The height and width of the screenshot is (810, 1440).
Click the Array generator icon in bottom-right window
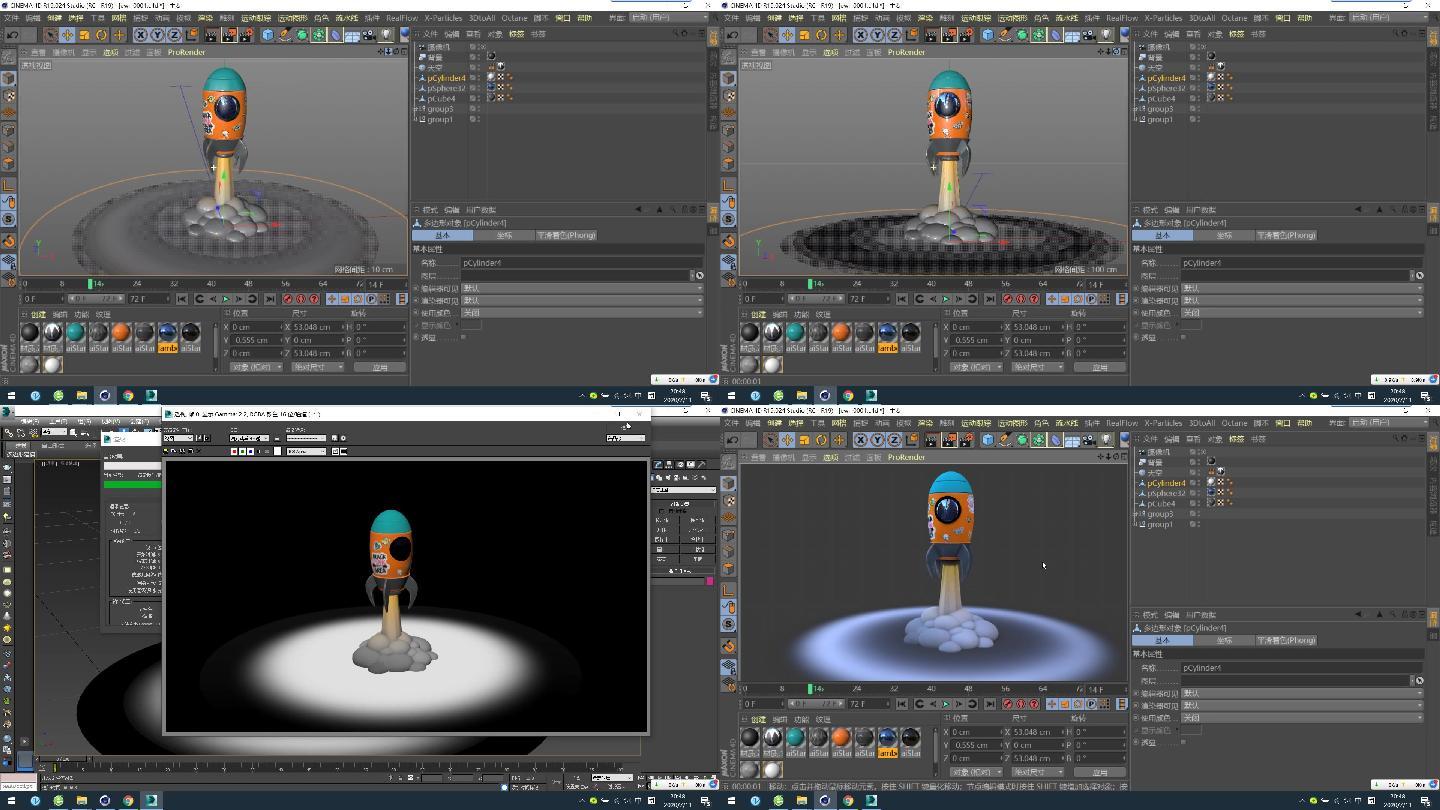1038,440
